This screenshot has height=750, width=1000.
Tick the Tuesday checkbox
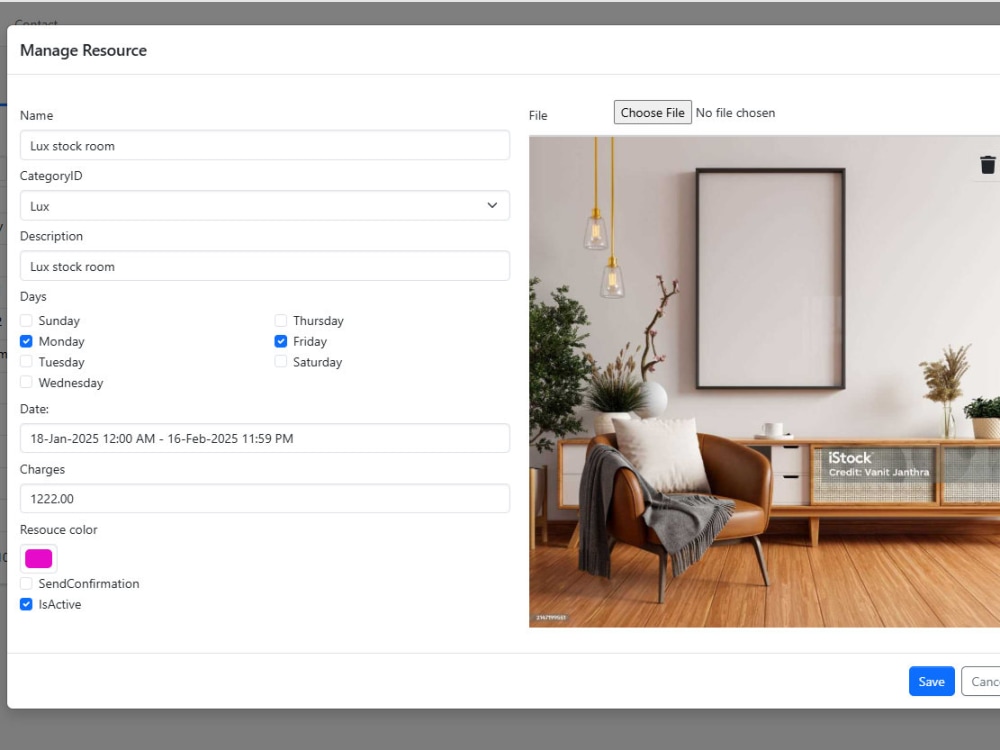click(26, 362)
